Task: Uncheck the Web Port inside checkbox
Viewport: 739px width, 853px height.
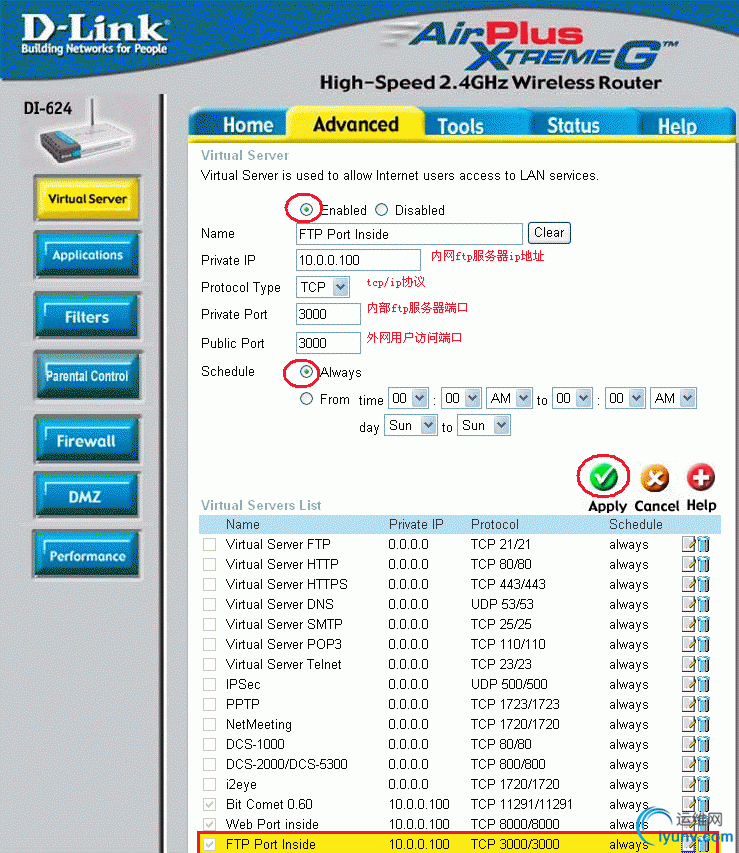Action: click(210, 824)
